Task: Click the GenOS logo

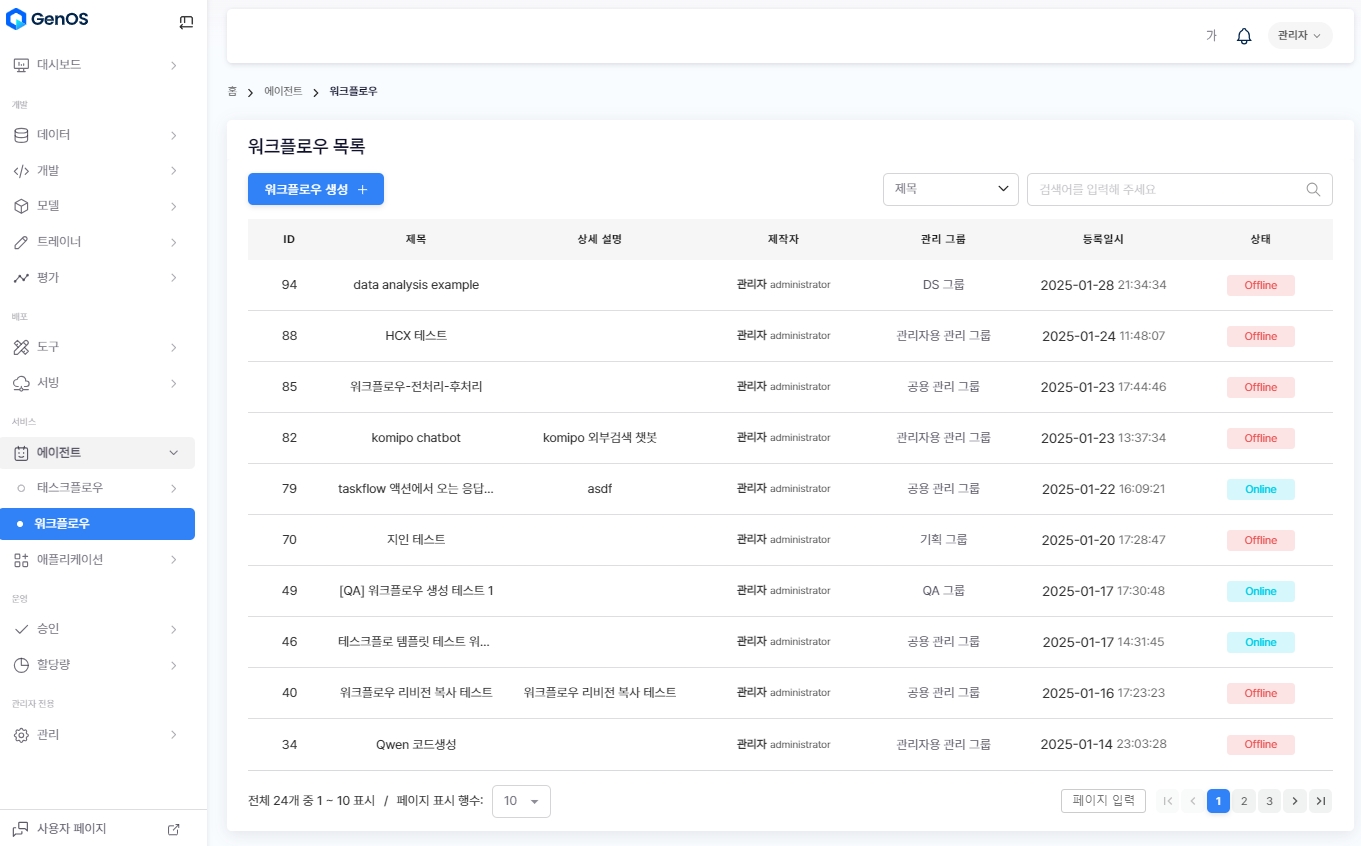Action: 50,19
